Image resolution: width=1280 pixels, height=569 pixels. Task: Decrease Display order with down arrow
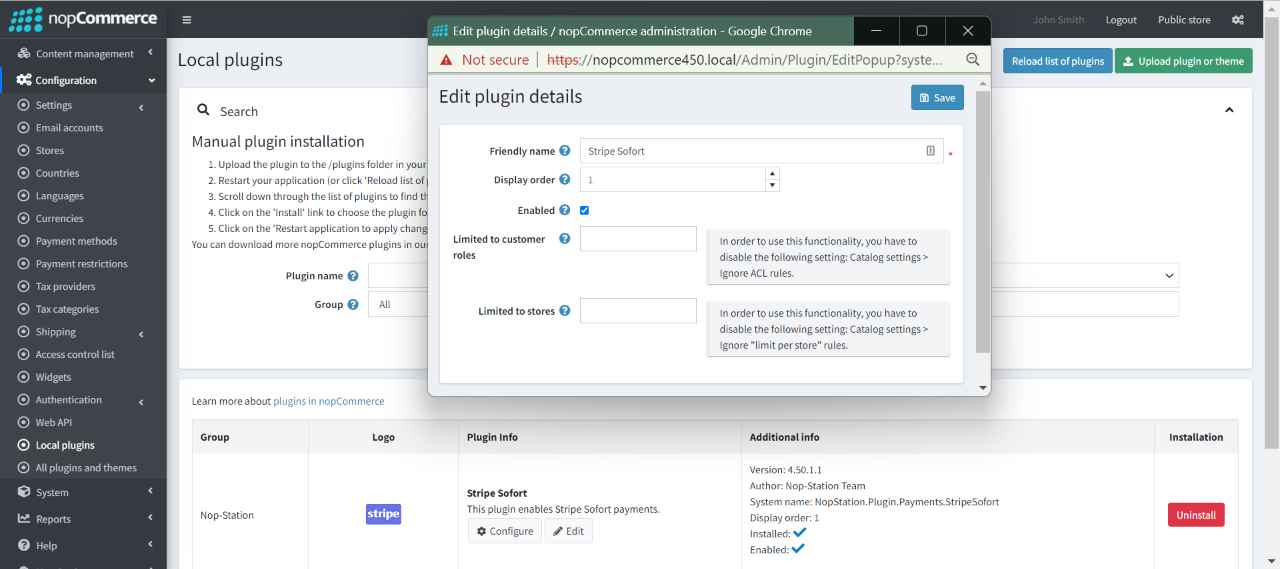(x=771, y=185)
